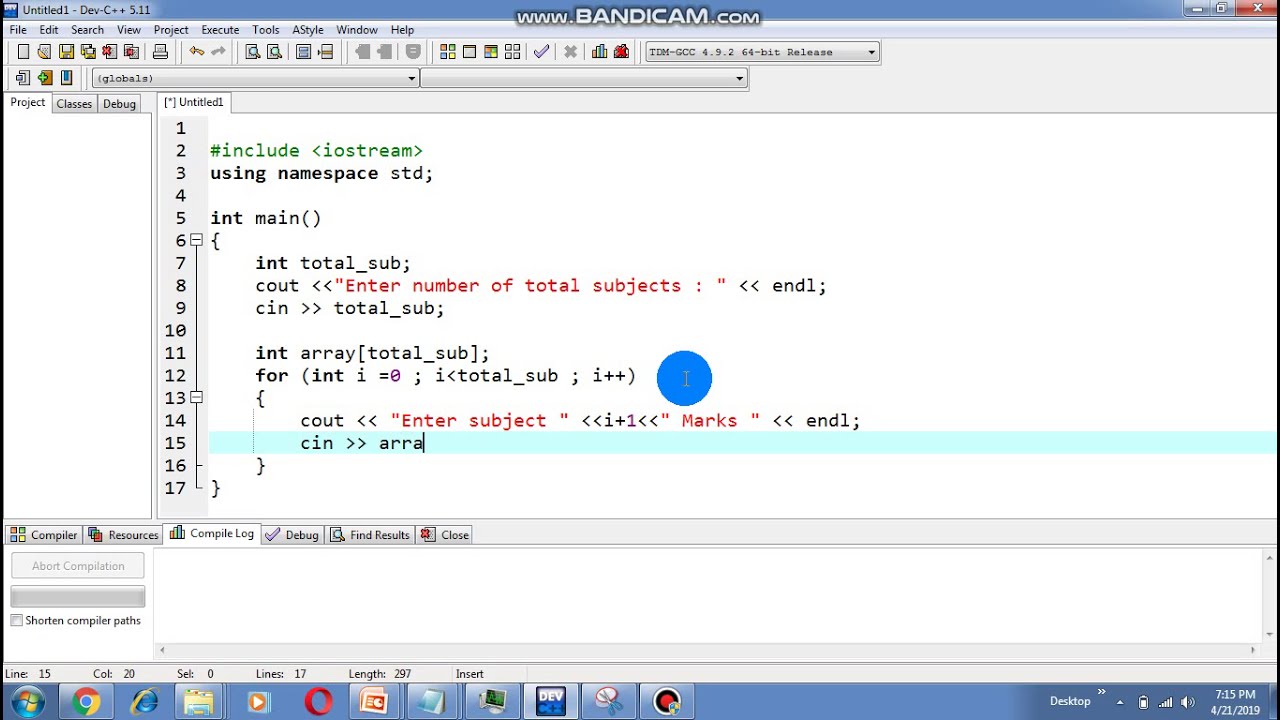This screenshot has width=1280, height=720.
Task: Click the compile progress bar
Action: [78, 597]
